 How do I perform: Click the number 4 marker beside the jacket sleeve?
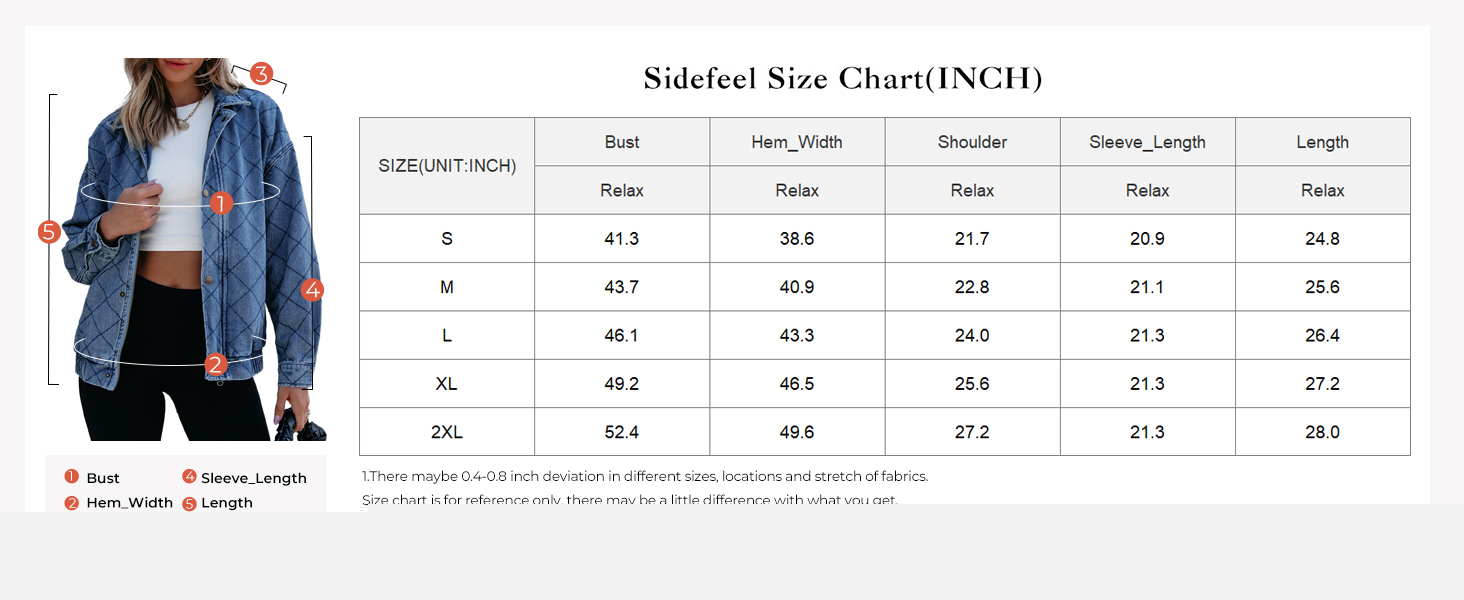click(x=313, y=290)
